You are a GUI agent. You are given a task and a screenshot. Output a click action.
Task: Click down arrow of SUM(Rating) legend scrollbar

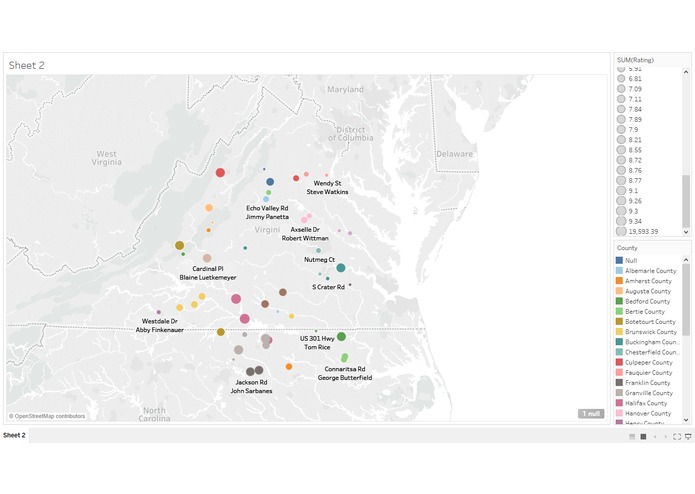686,232
